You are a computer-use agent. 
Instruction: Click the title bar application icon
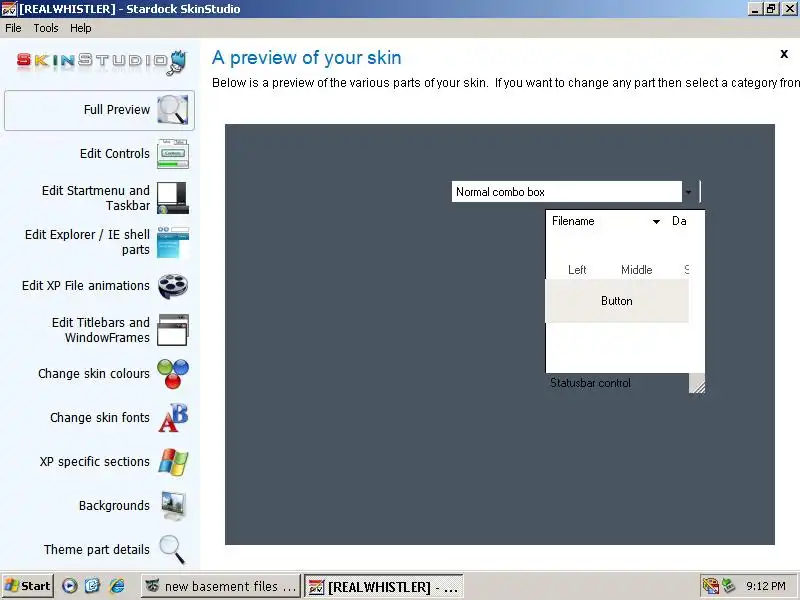coord(9,9)
